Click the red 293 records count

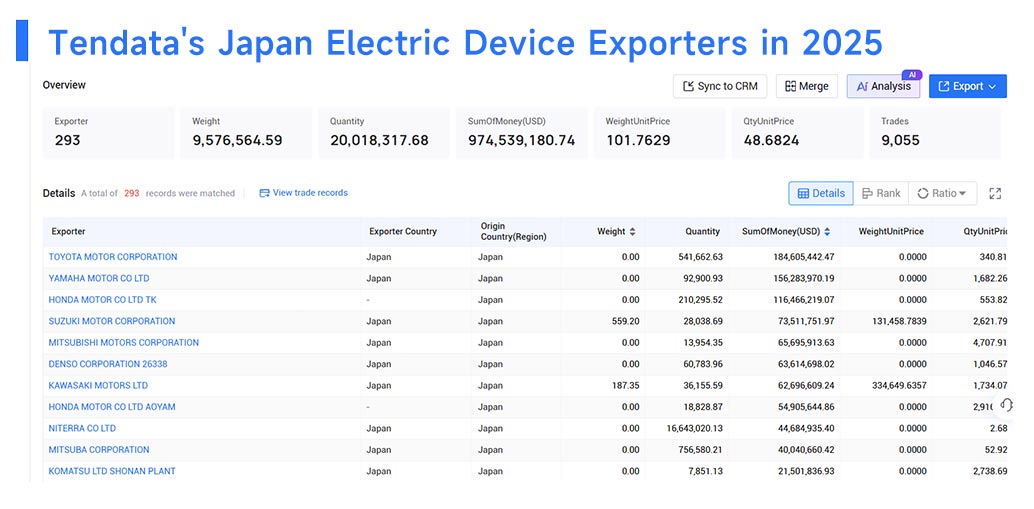click(132, 193)
